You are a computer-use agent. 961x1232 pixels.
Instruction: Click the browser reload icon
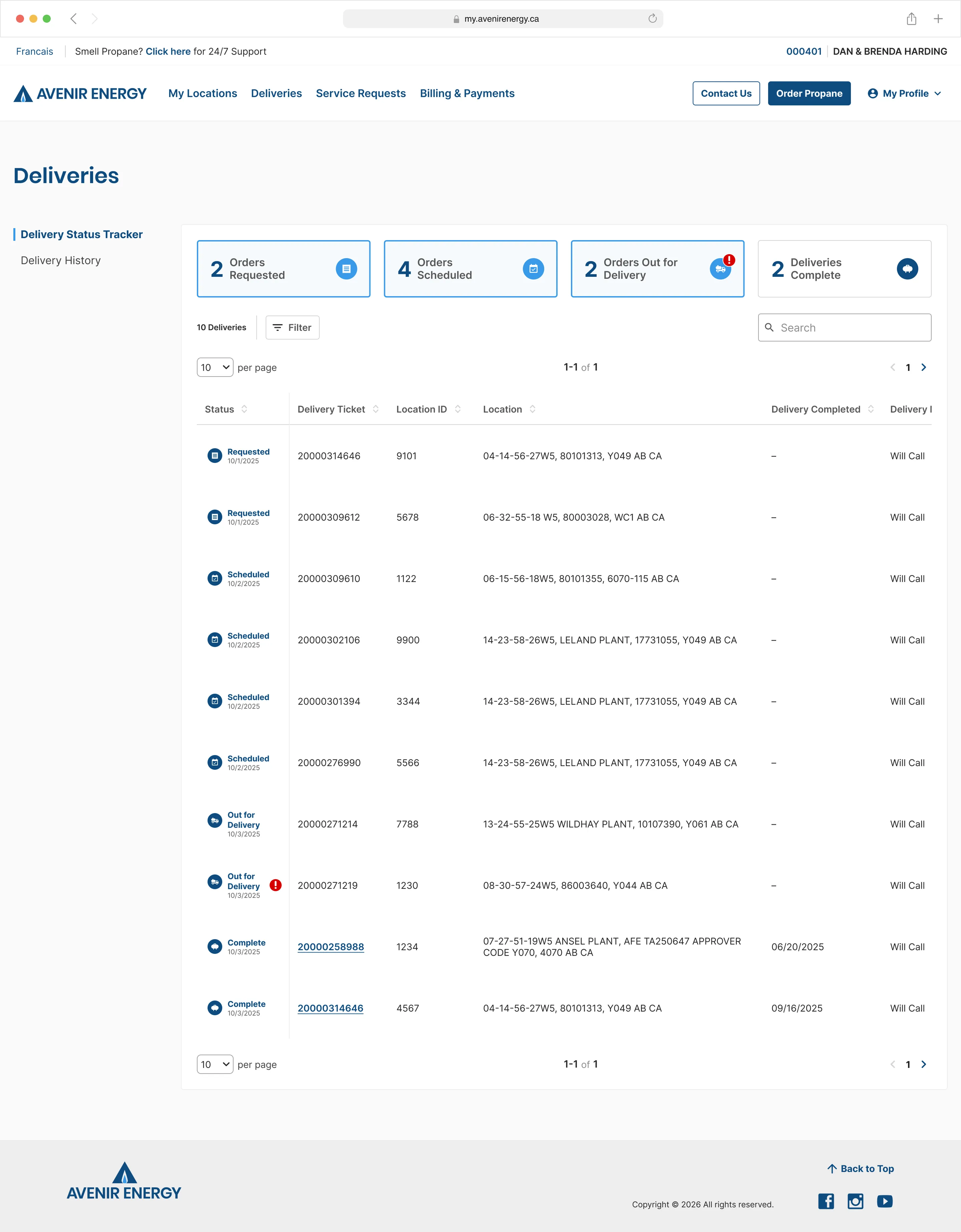tap(652, 19)
